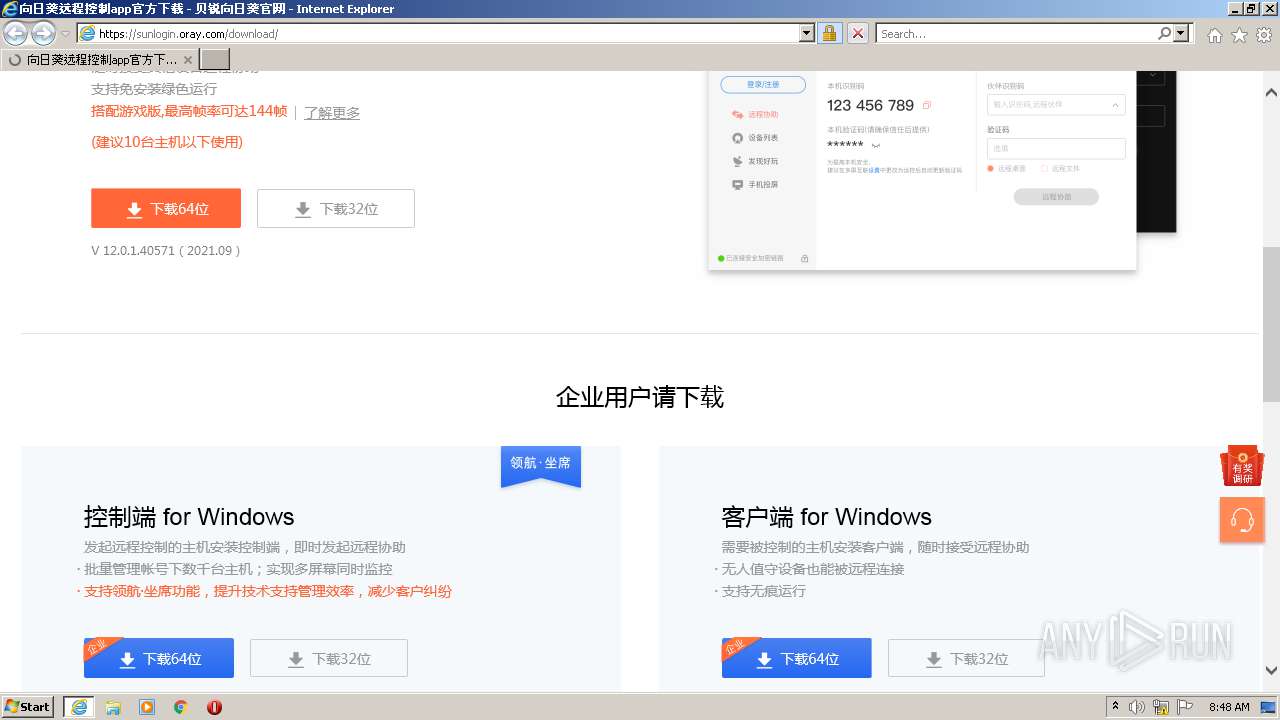The height and width of the screenshot is (720, 1280).
Task: Click the line 支持无痕运行
Action: coord(764,591)
